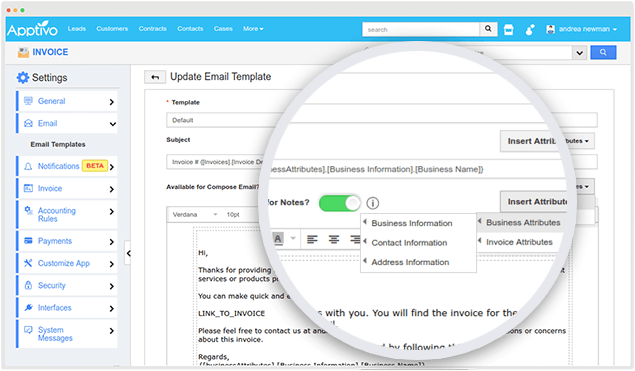Open the Verdana font family dropdown
The image size is (635, 371).
point(195,214)
